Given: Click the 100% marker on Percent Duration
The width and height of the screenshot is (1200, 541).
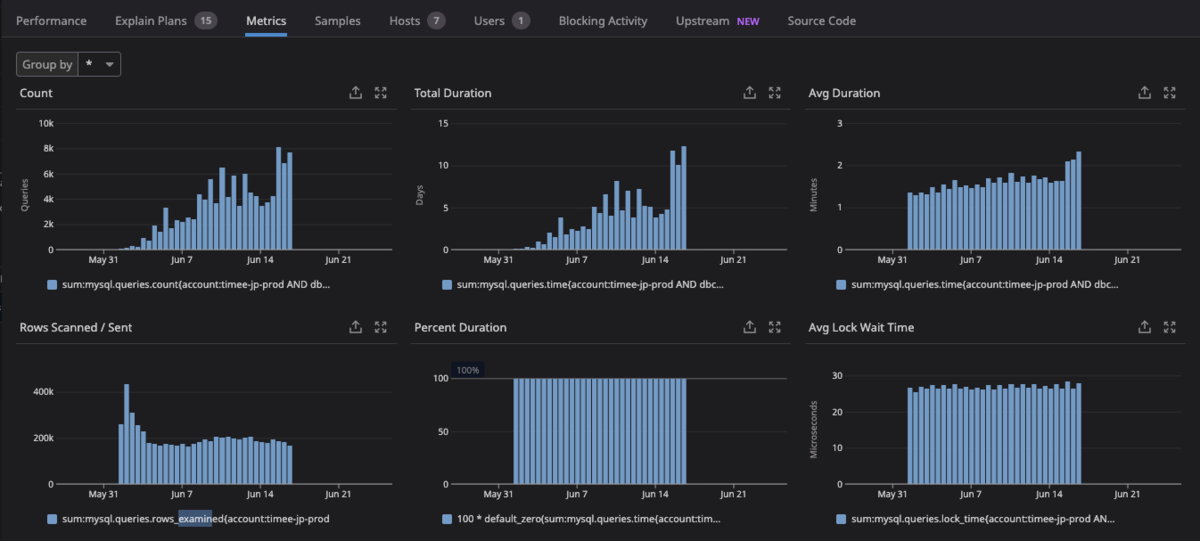Looking at the screenshot, I should [x=467, y=370].
